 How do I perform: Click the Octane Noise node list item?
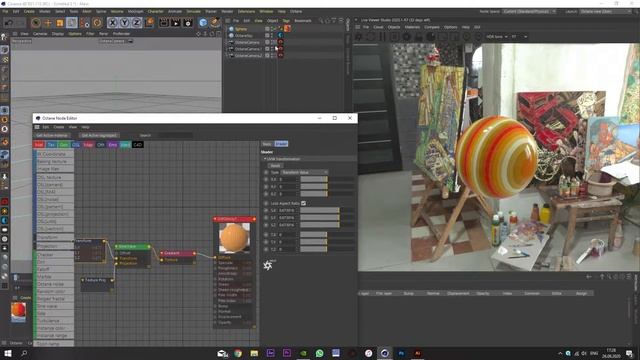pos(55,284)
